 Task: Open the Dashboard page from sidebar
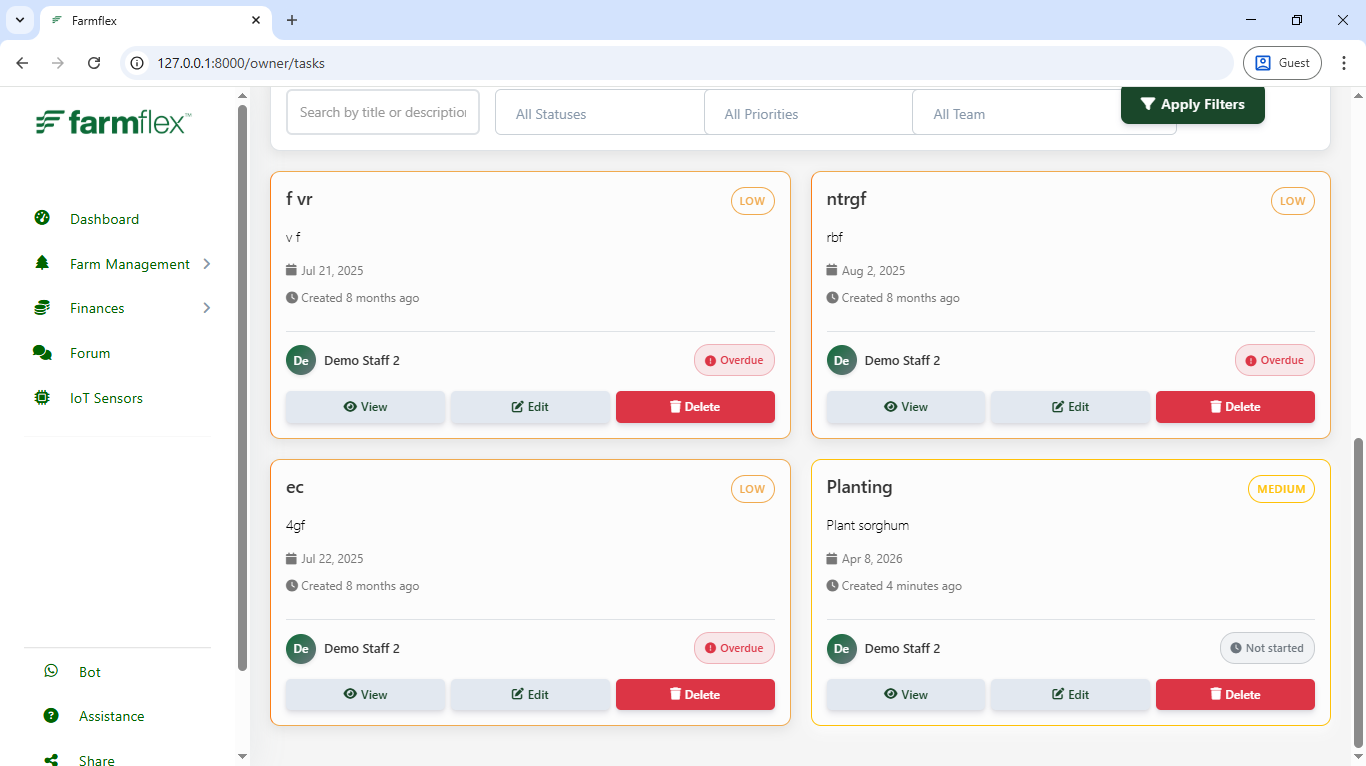(104, 219)
